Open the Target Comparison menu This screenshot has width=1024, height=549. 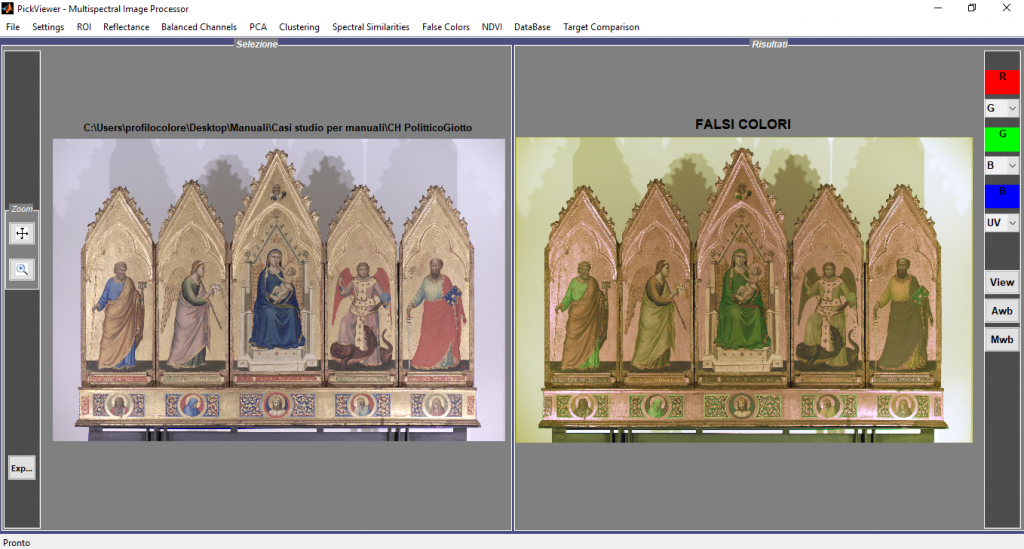point(601,27)
